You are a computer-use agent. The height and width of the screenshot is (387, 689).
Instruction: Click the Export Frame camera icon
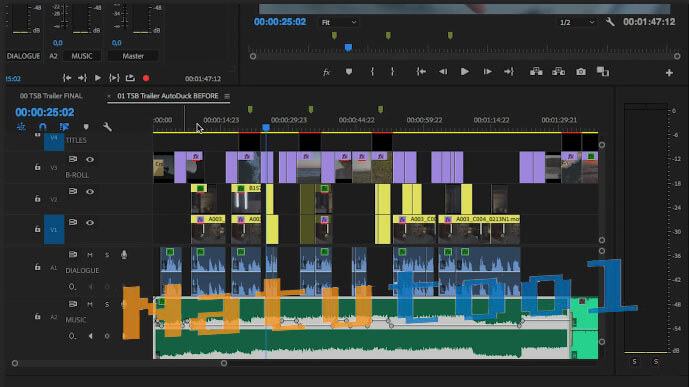[x=581, y=72]
